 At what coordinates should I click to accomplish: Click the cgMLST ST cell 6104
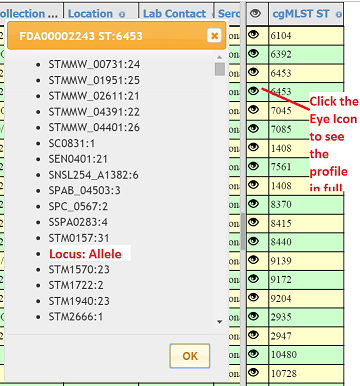pos(306,35)
